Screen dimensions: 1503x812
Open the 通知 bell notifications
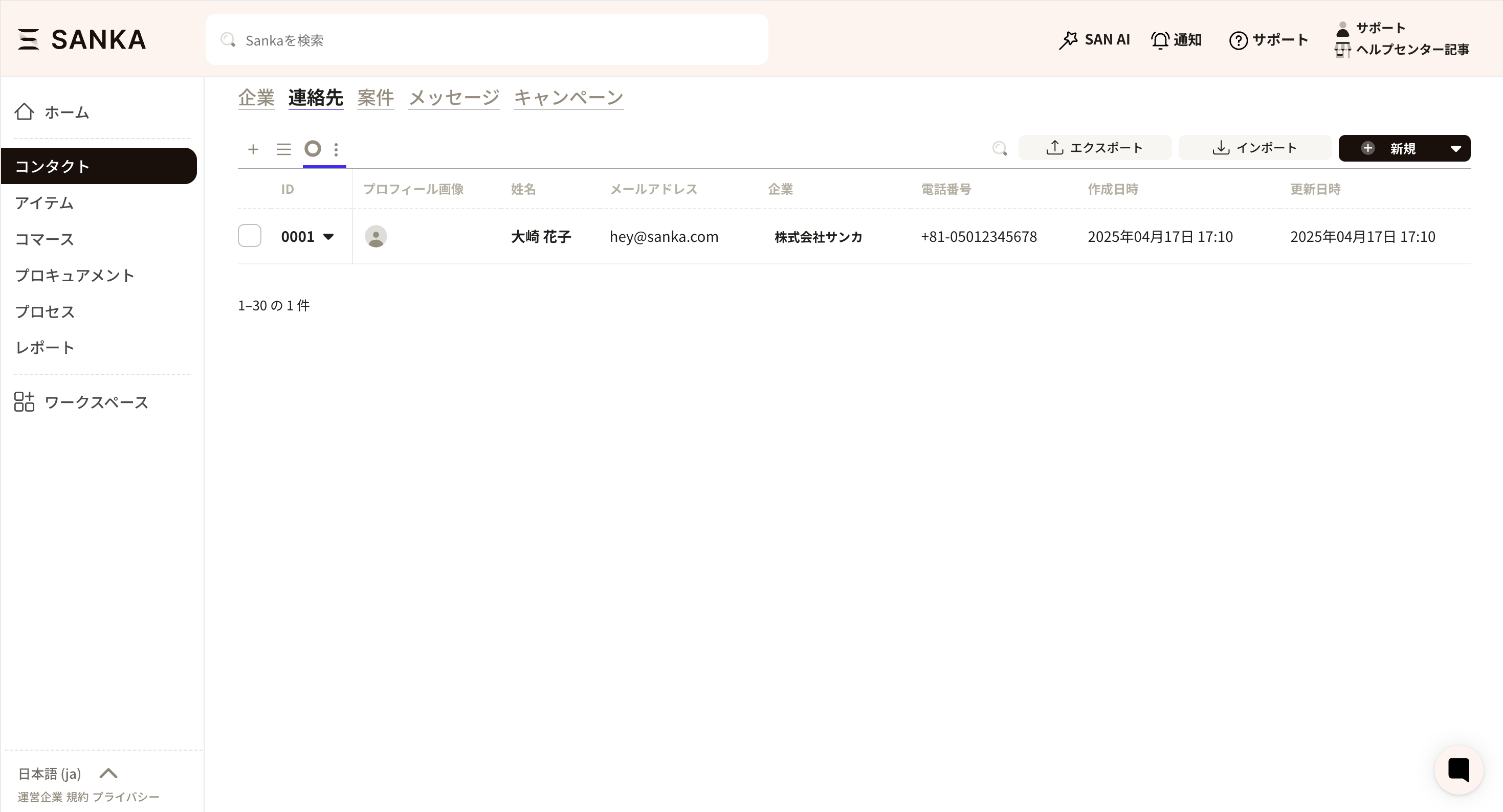[x=1176, y=40]
